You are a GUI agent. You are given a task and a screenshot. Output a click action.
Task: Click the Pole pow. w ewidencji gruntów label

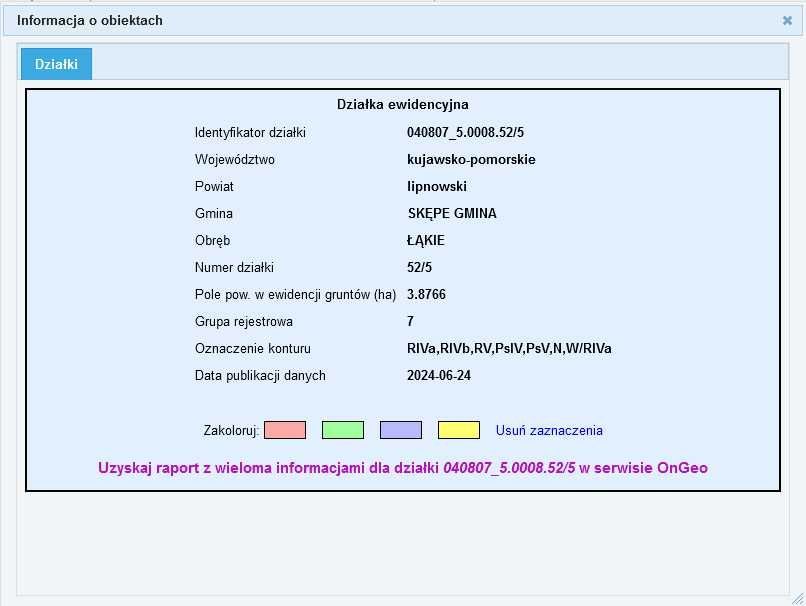tap(295, 295)
